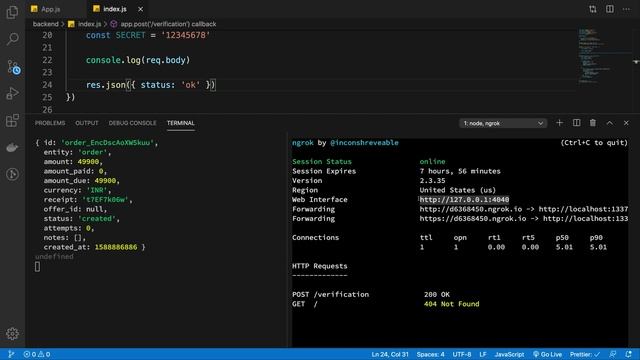
Task: Click the compare changes icon in editor toolbar
Action: click(593, 9)
